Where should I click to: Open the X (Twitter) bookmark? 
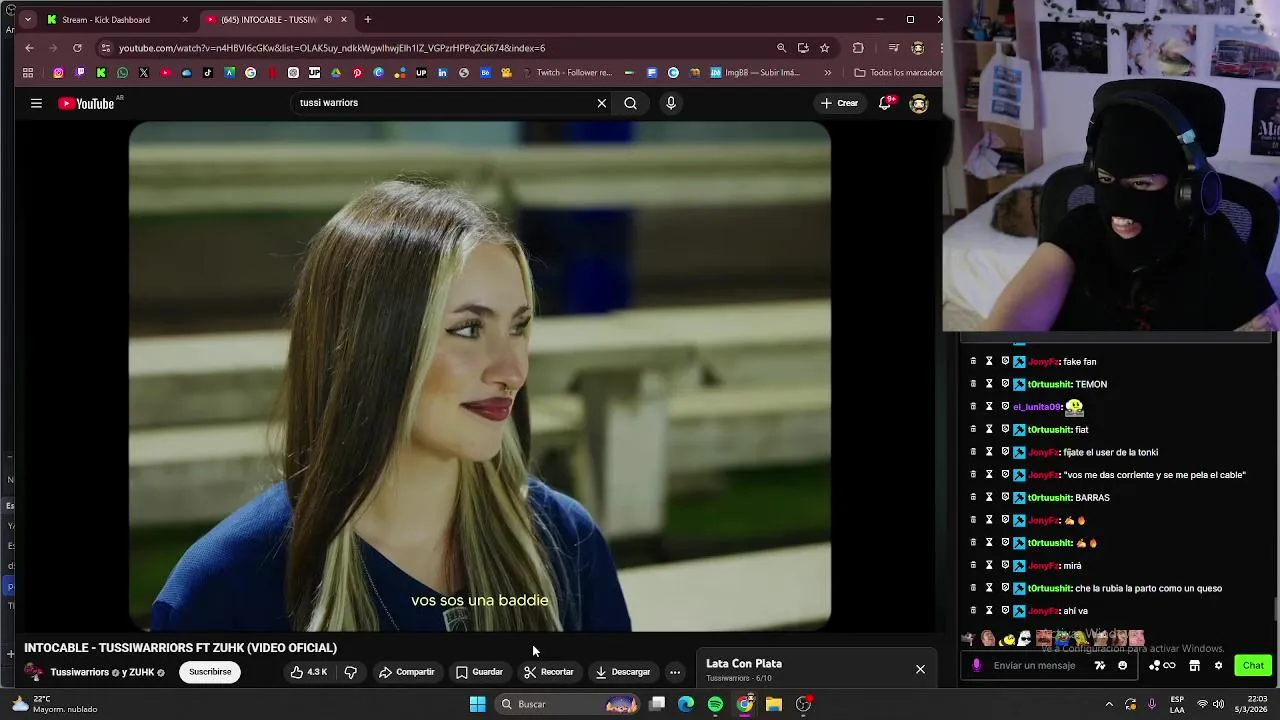(x=144, y=72)
